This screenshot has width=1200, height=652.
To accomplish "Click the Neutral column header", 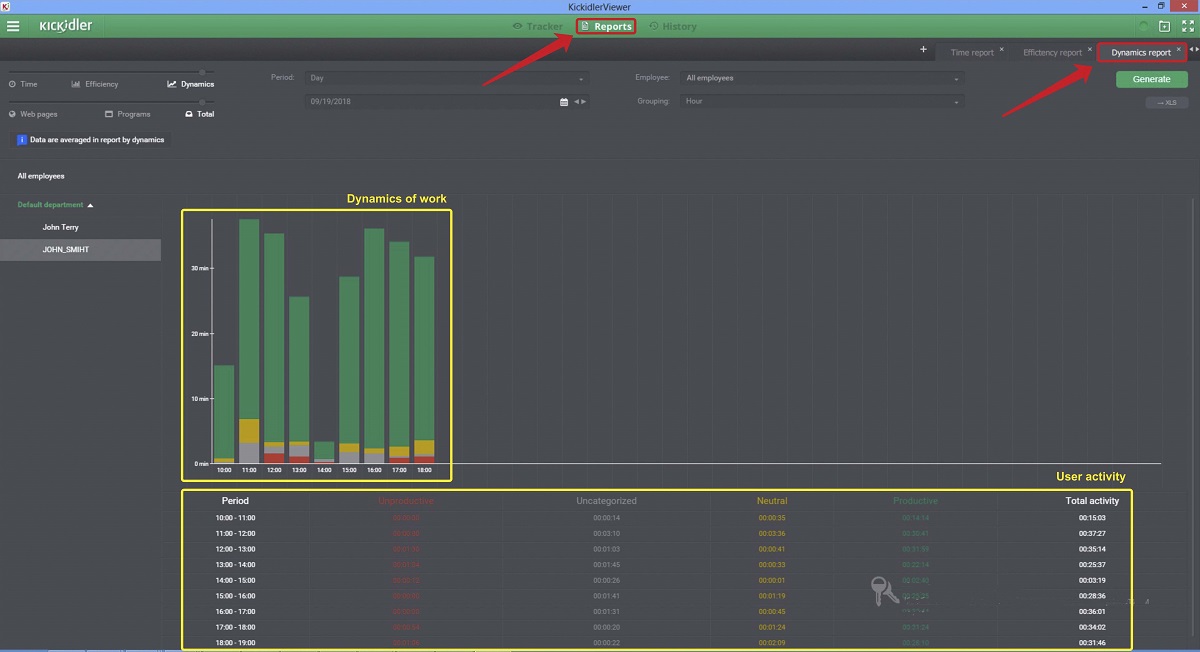I will 772,501.
